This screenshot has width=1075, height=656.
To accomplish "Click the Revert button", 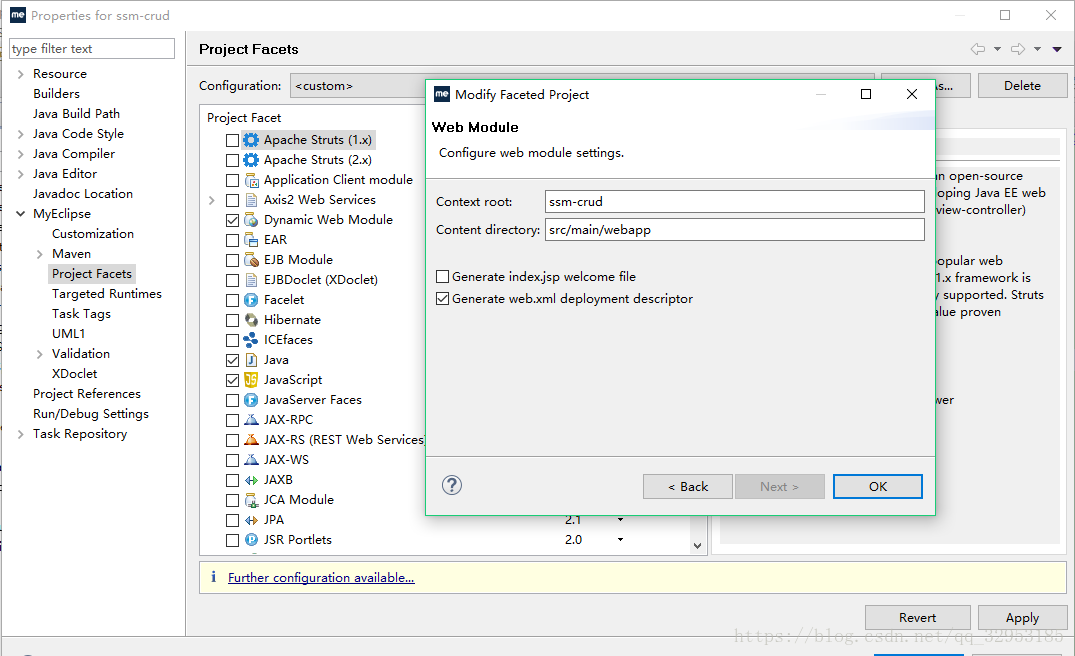I will (x=917, y=618).
